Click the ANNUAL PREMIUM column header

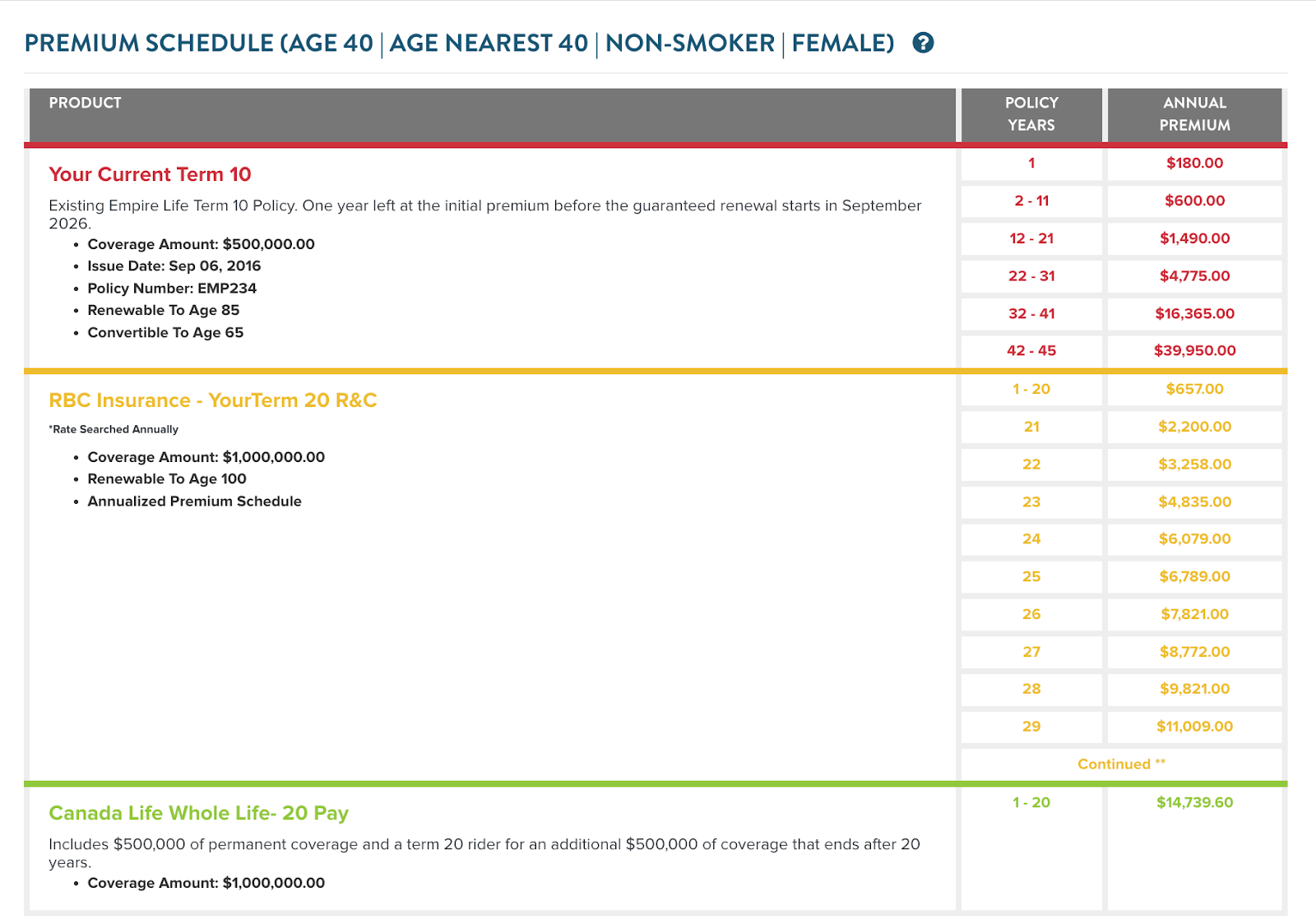1194,113
